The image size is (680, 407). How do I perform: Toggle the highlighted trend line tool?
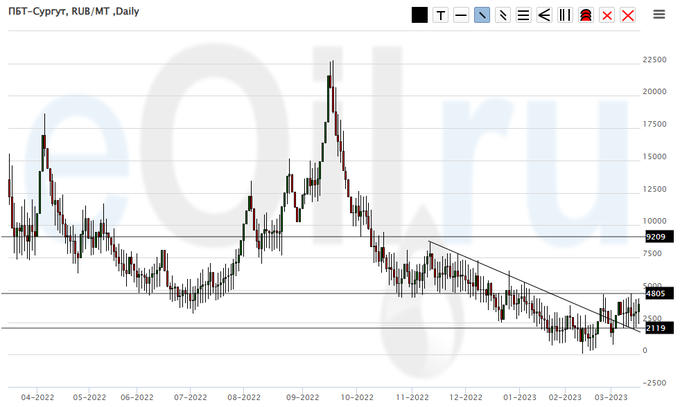coord(482,15)
